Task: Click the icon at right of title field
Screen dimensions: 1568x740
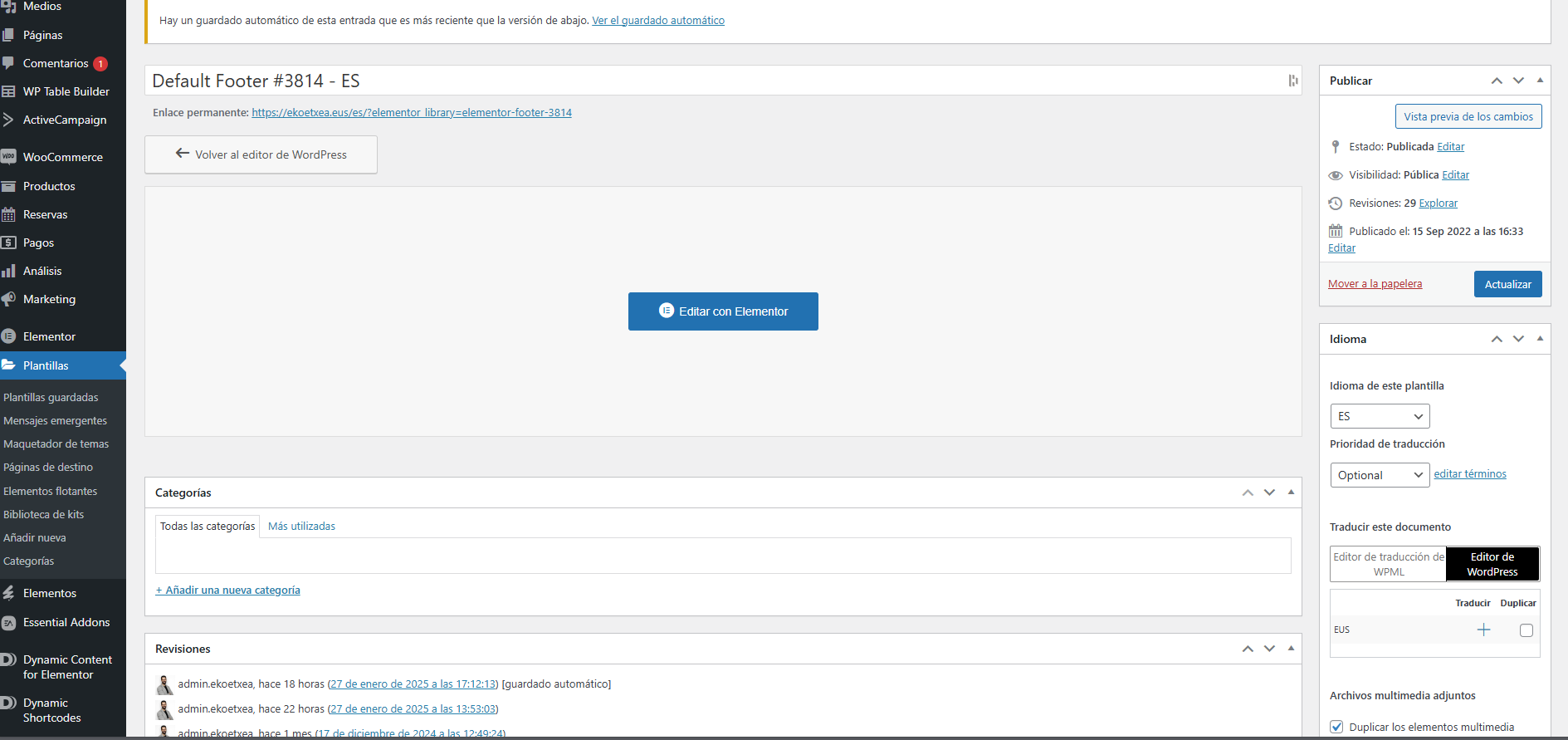Action: [1292, 81]
